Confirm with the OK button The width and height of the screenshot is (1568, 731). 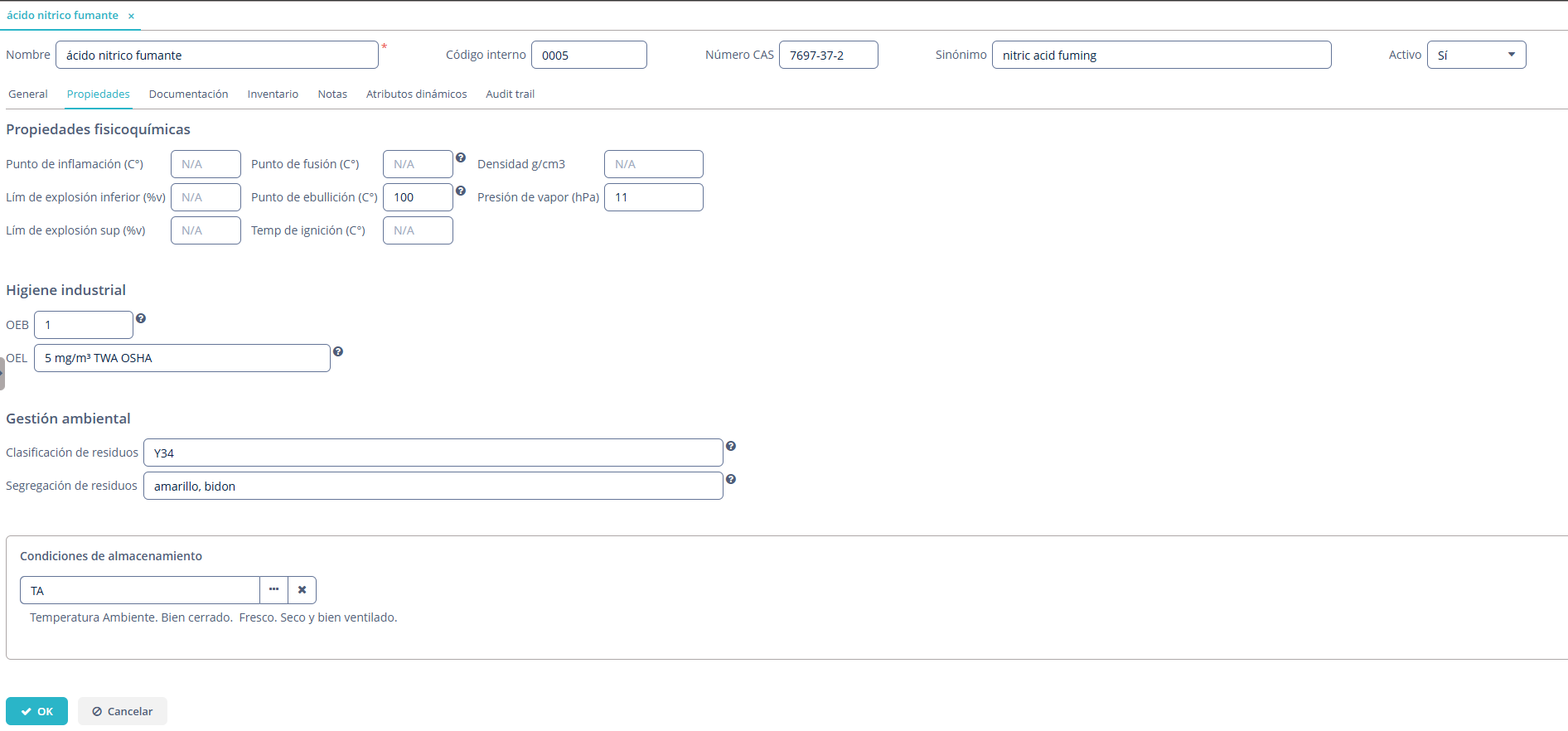[36, 711]
